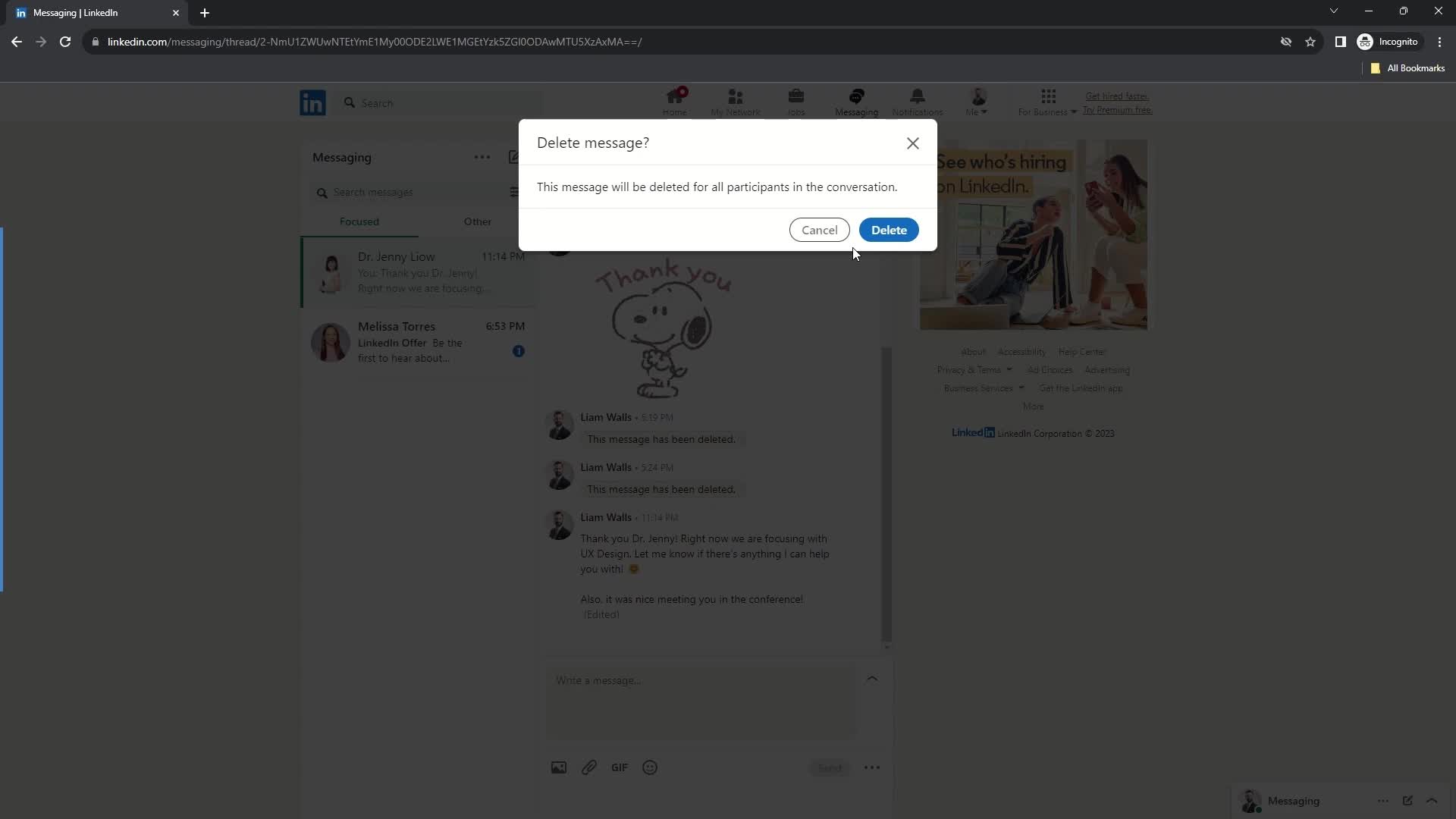The image size is (1456, 819).
Task: Expand the bottom Messaging overlay chevron
Action: (x=1432, y=801)
